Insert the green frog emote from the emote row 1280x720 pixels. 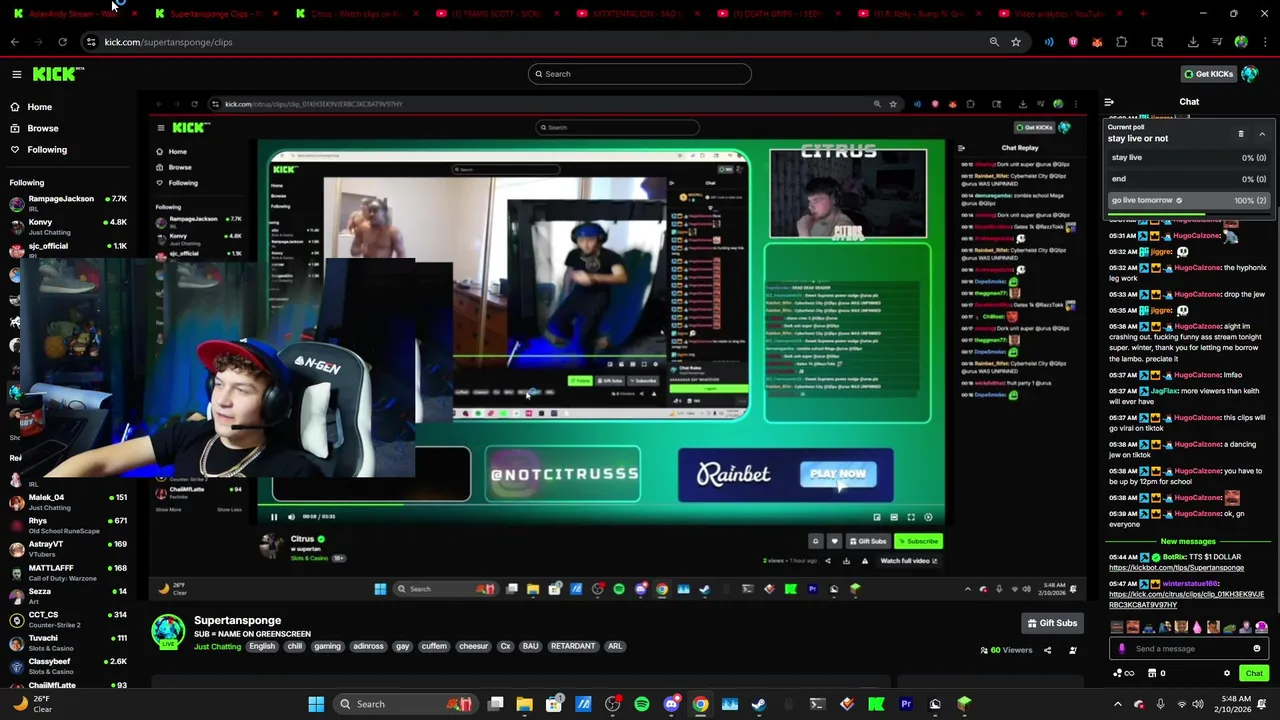click(1229, 627)
